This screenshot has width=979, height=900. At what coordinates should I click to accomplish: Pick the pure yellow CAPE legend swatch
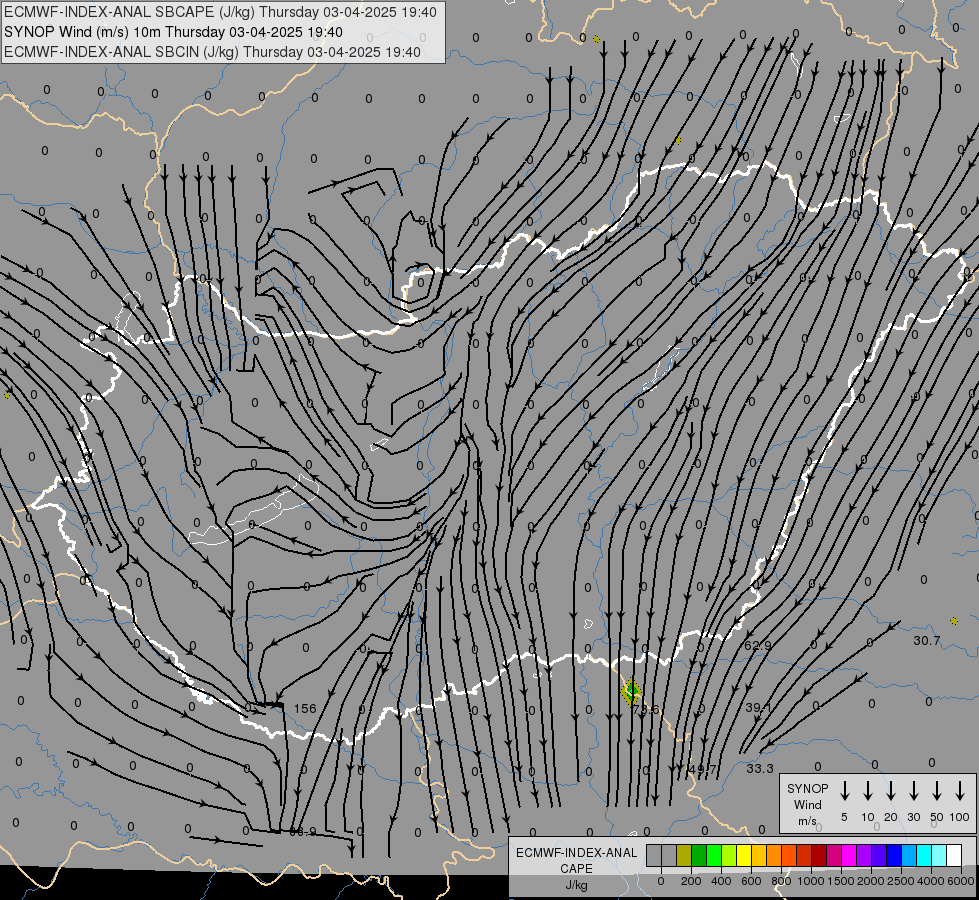[744, 855]
